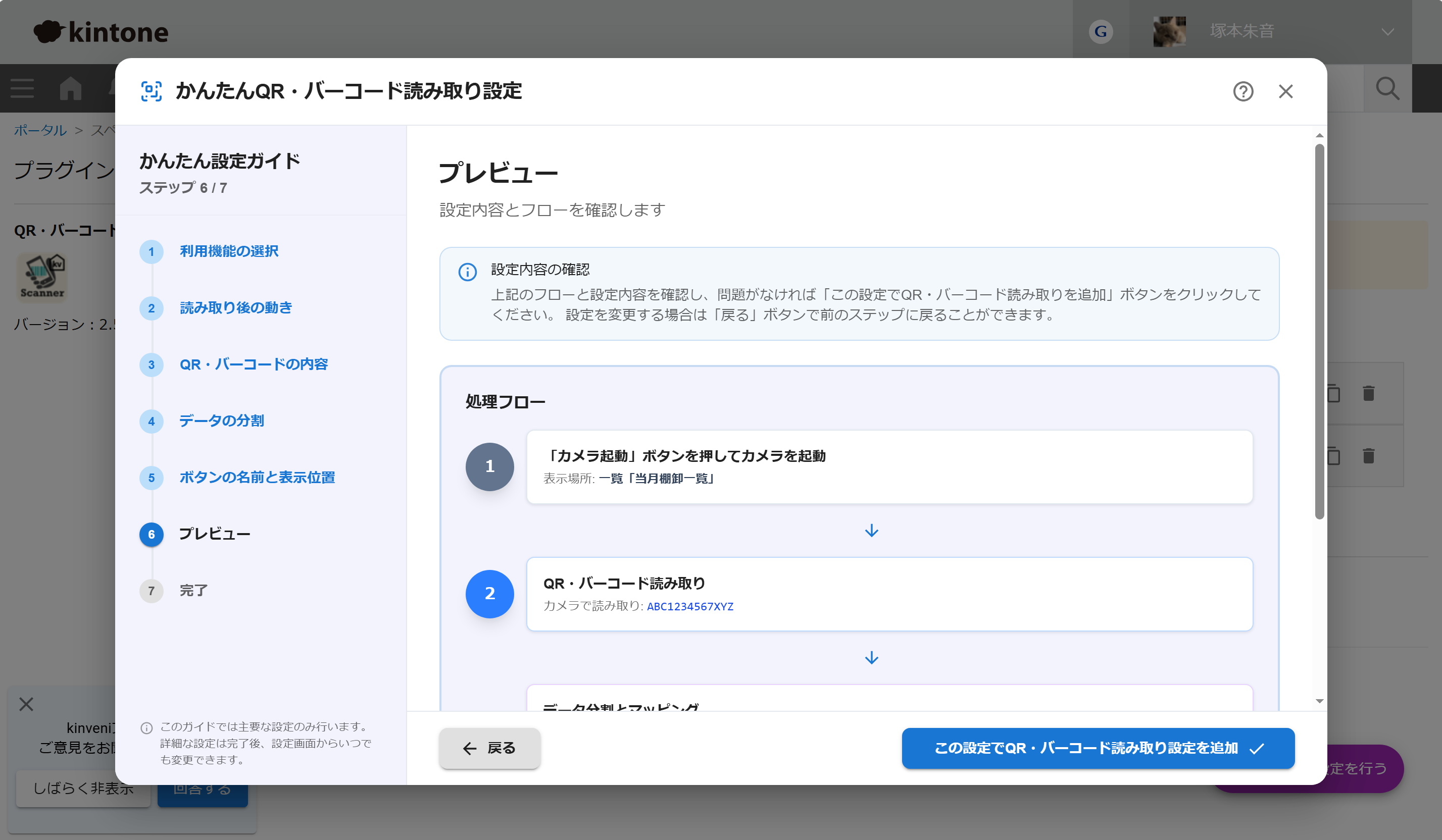Delete the first setting row with trash icon

pos(1368,393)
